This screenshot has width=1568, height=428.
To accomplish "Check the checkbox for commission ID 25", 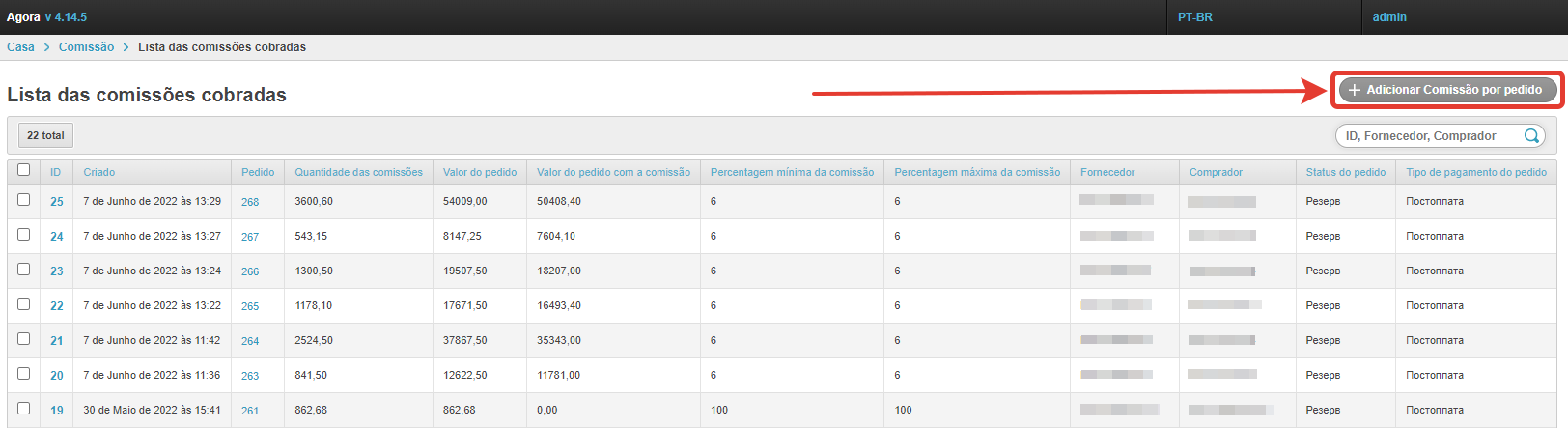I will [24, 200].
